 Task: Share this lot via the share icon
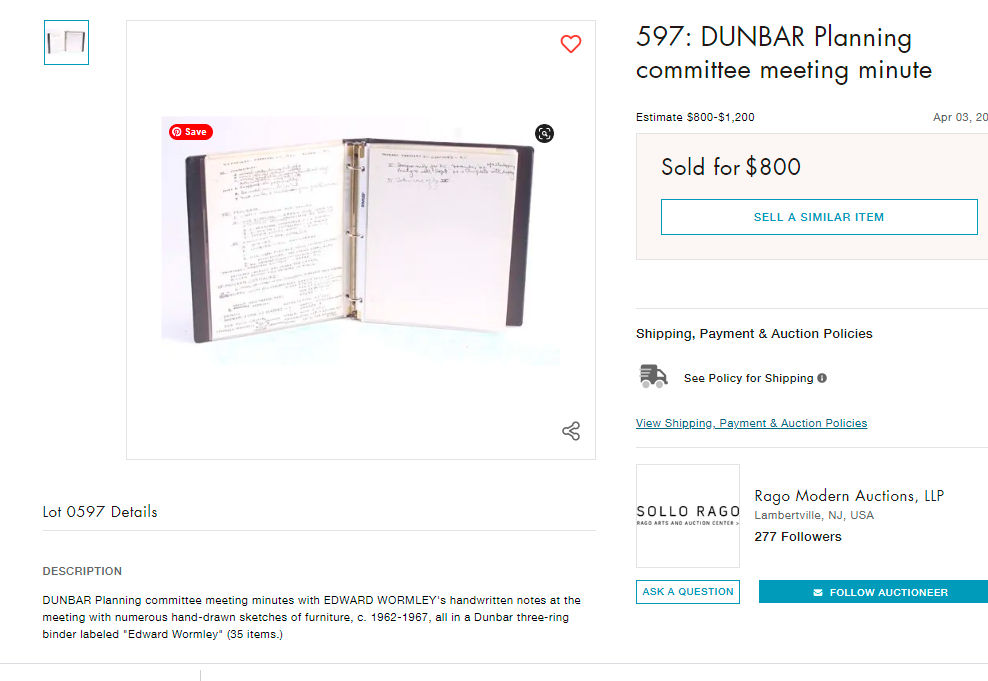point(571,431)
